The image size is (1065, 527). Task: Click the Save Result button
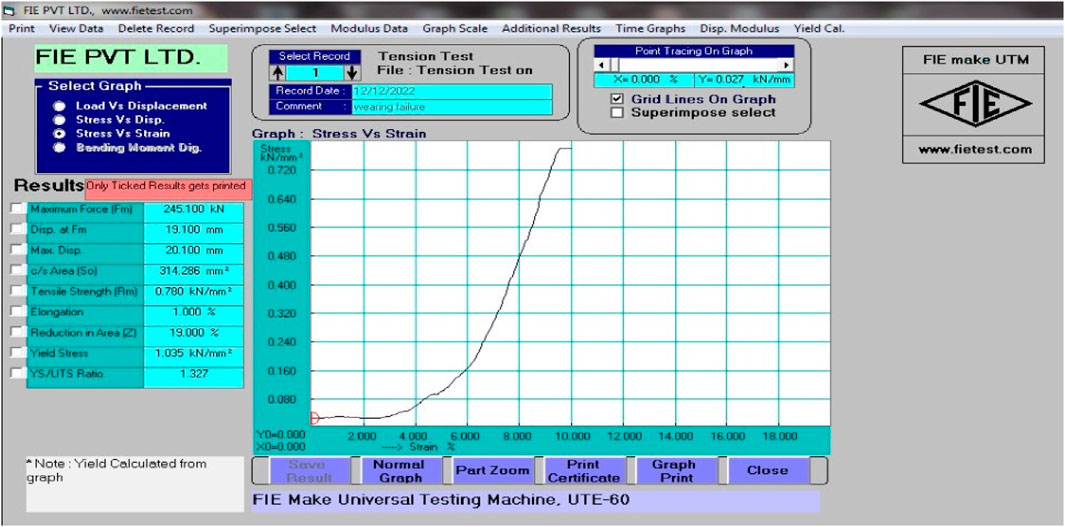tap(312, 471)
